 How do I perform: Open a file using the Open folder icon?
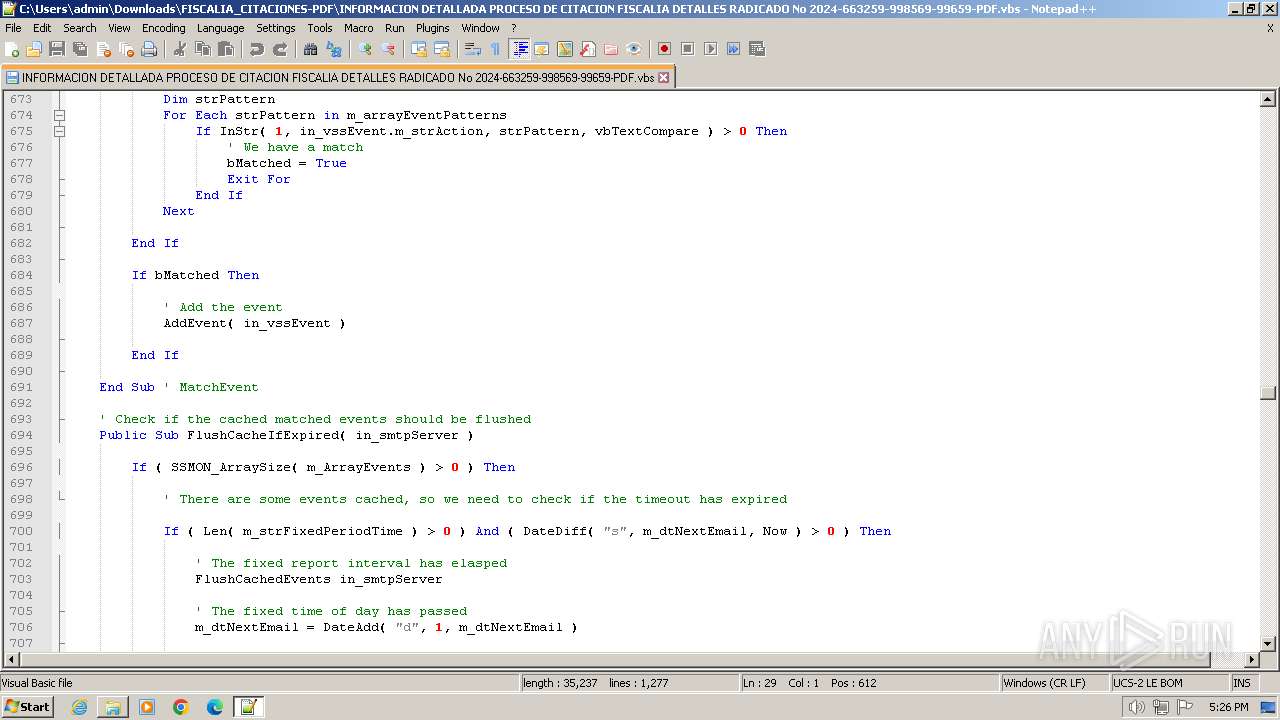click(x=34, y=49)
